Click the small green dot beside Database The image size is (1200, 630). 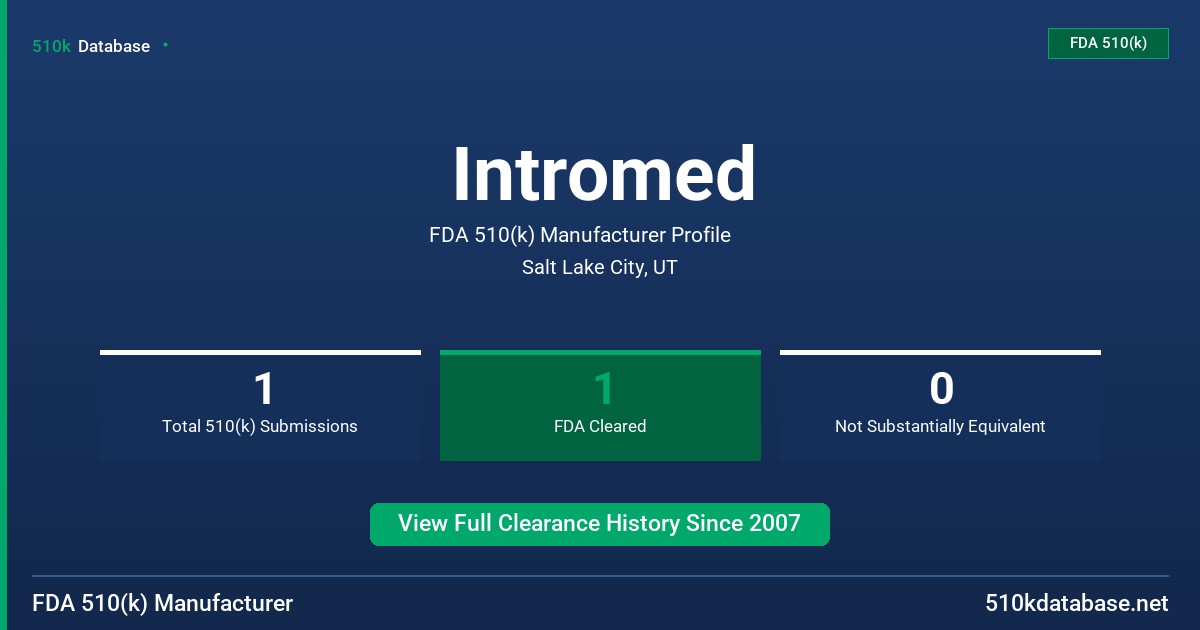(165, 45)
